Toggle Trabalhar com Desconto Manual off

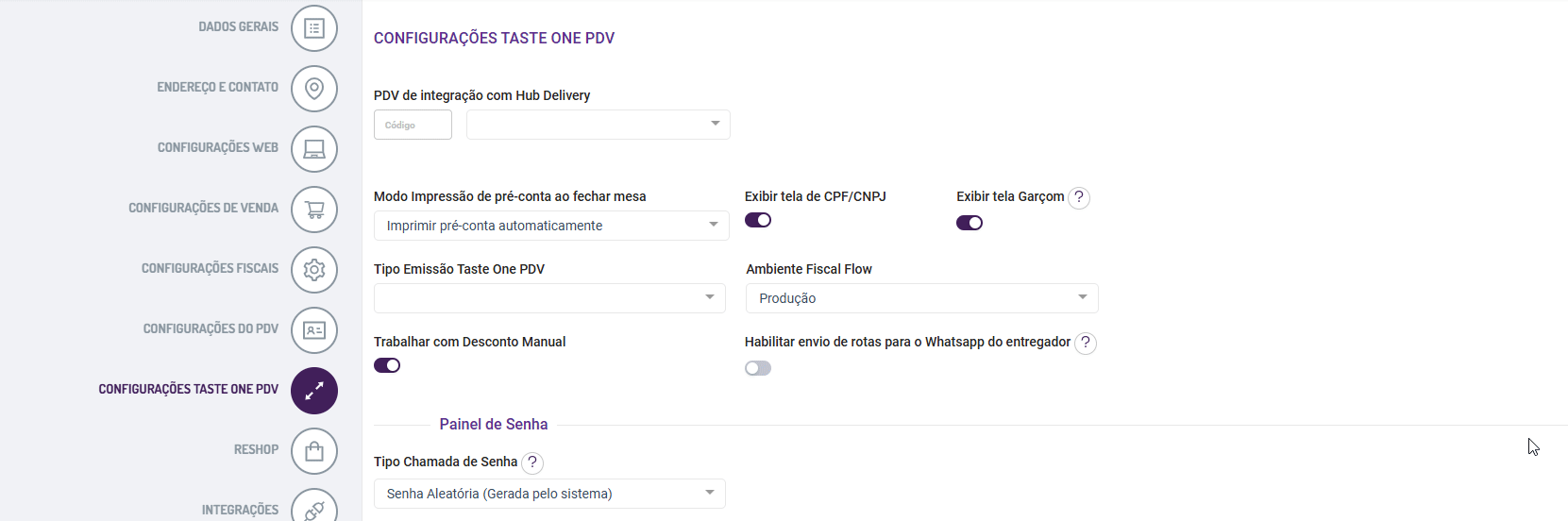click(x=387, y=365)
